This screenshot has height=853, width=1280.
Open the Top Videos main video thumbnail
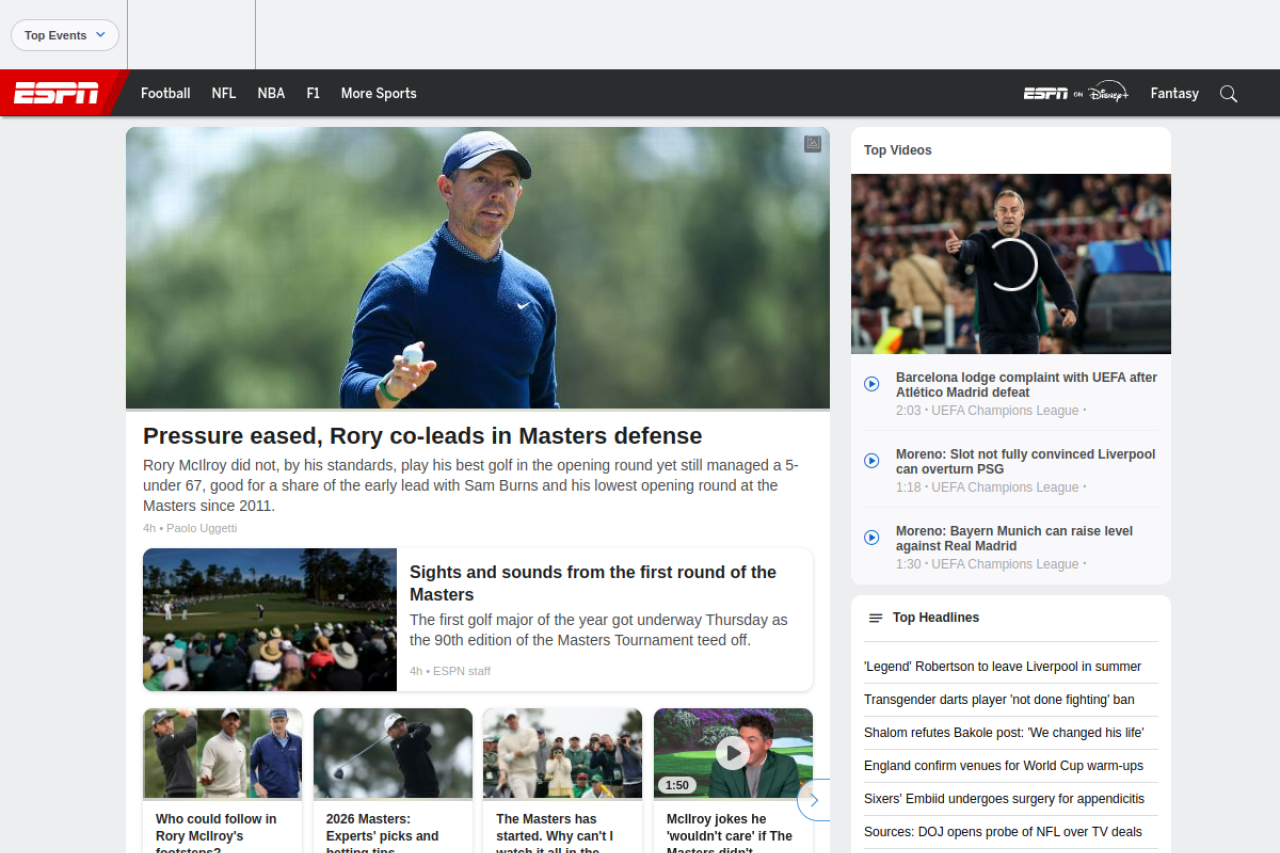pos(1010,264)
